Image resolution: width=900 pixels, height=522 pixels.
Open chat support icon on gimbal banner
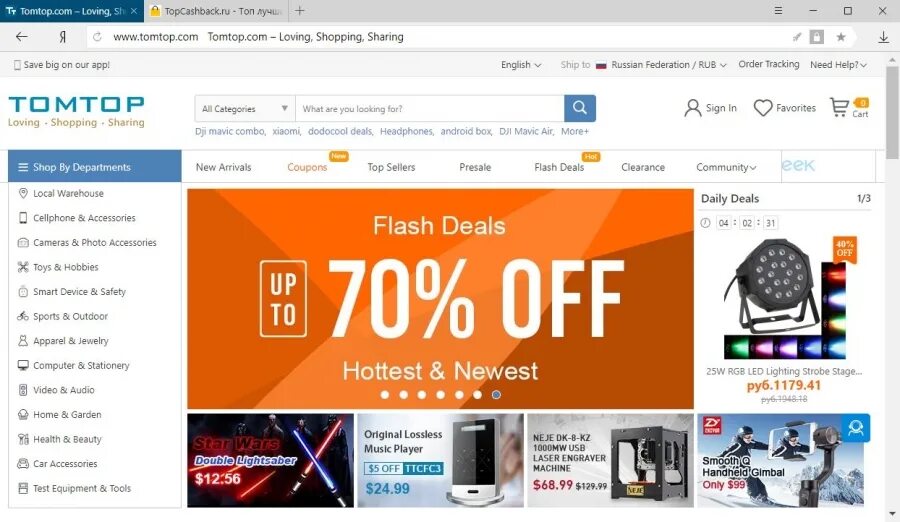856,428
